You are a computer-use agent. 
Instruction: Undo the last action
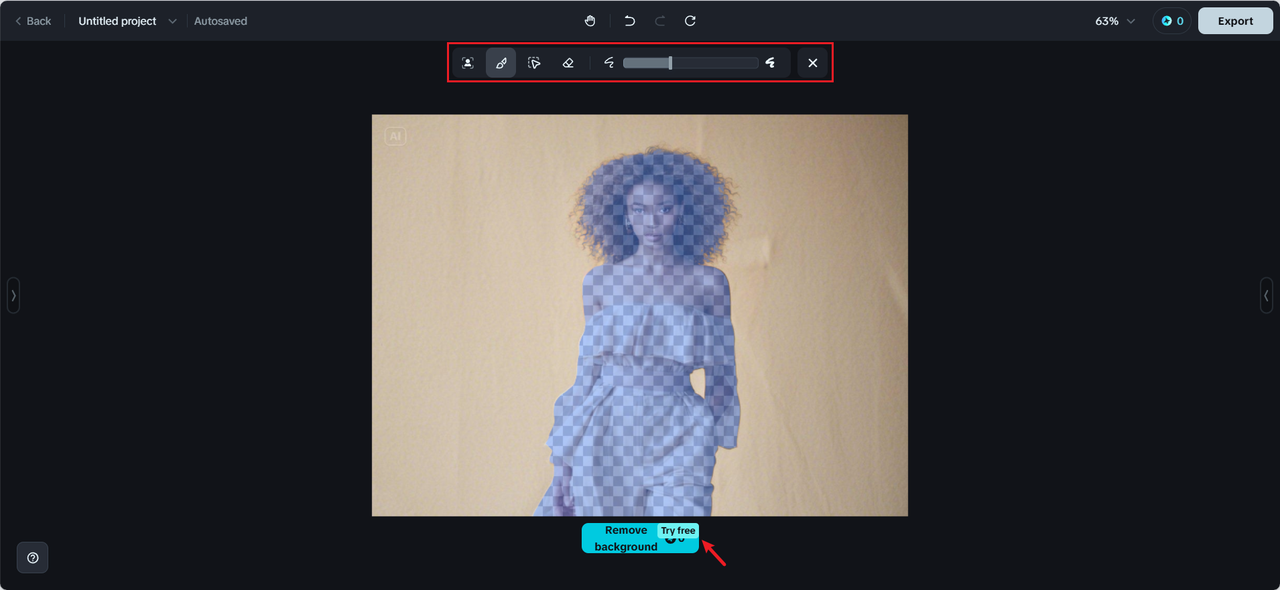pyautogui.click(x=629, y=21)
